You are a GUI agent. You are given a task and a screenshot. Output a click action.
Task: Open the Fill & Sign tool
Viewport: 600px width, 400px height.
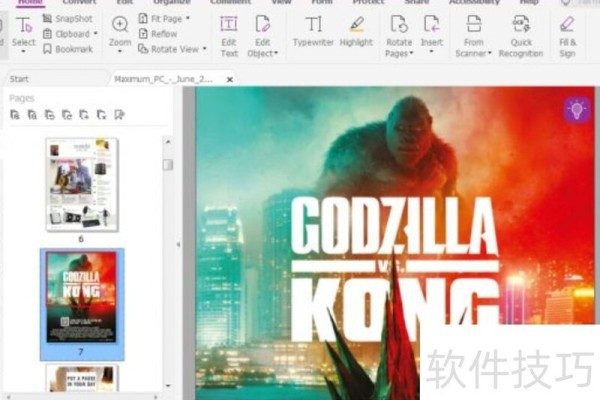point(567,36)
